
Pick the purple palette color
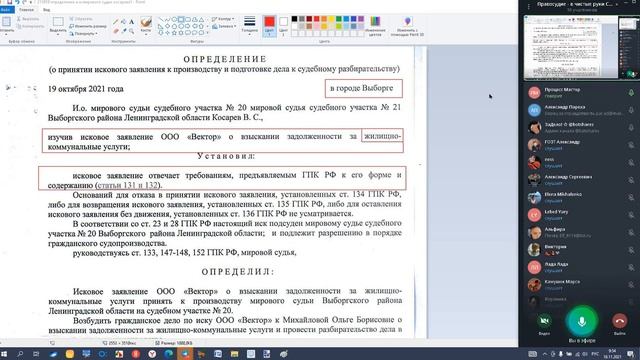pyautogui.click(x=360, y=19)
